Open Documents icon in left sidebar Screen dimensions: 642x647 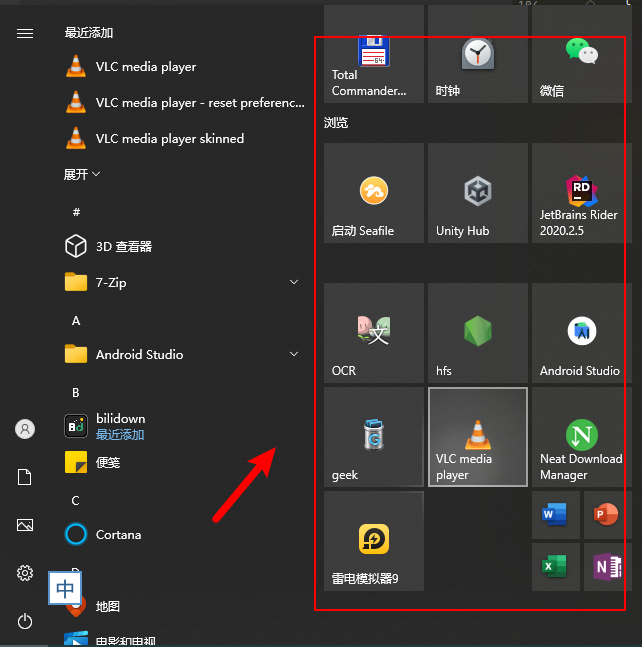point(25,477)
